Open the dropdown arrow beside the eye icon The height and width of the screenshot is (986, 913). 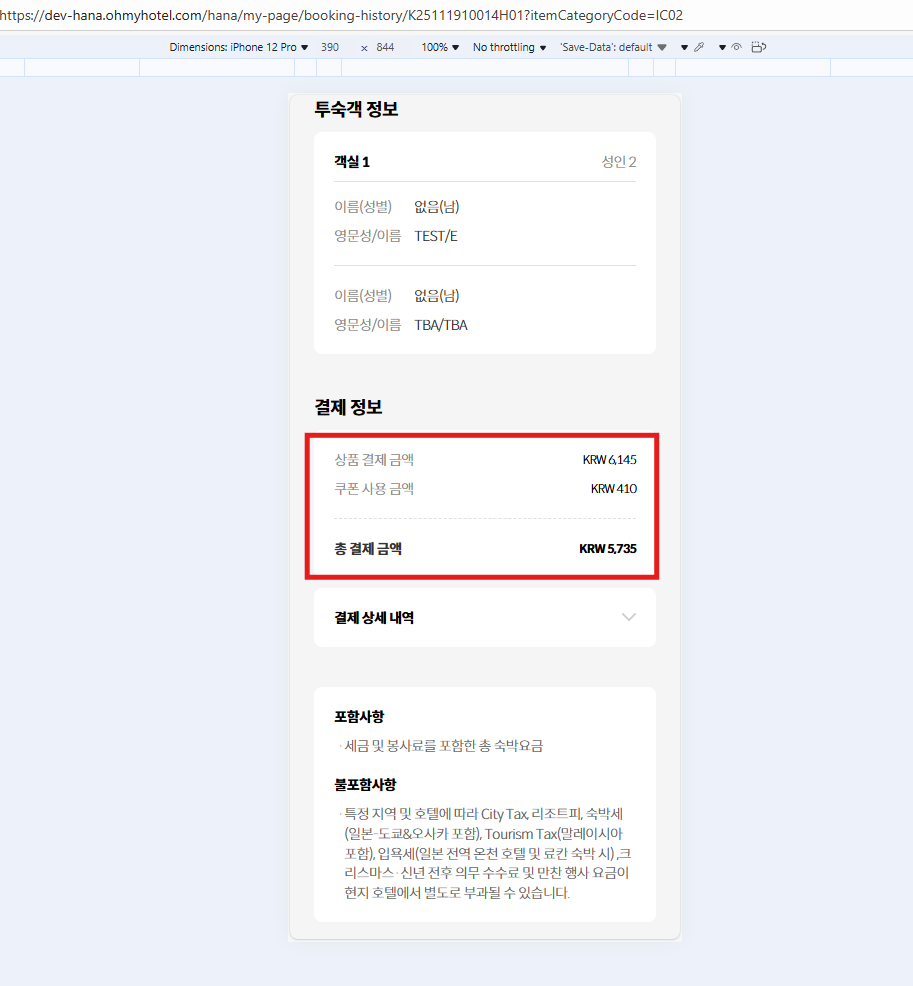(x=722, y=47)
